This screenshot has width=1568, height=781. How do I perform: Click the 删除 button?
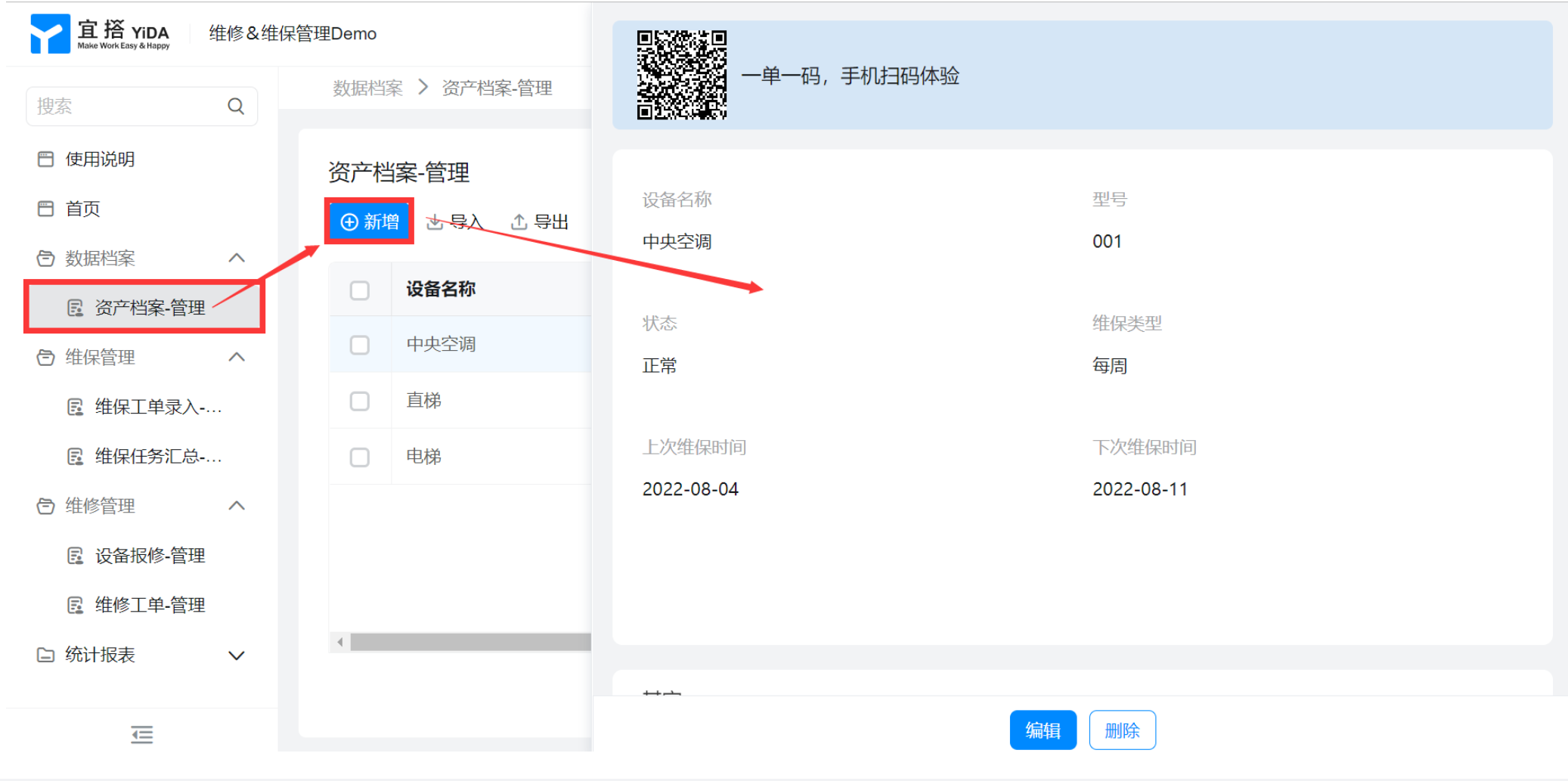[x=1122, y=730]
